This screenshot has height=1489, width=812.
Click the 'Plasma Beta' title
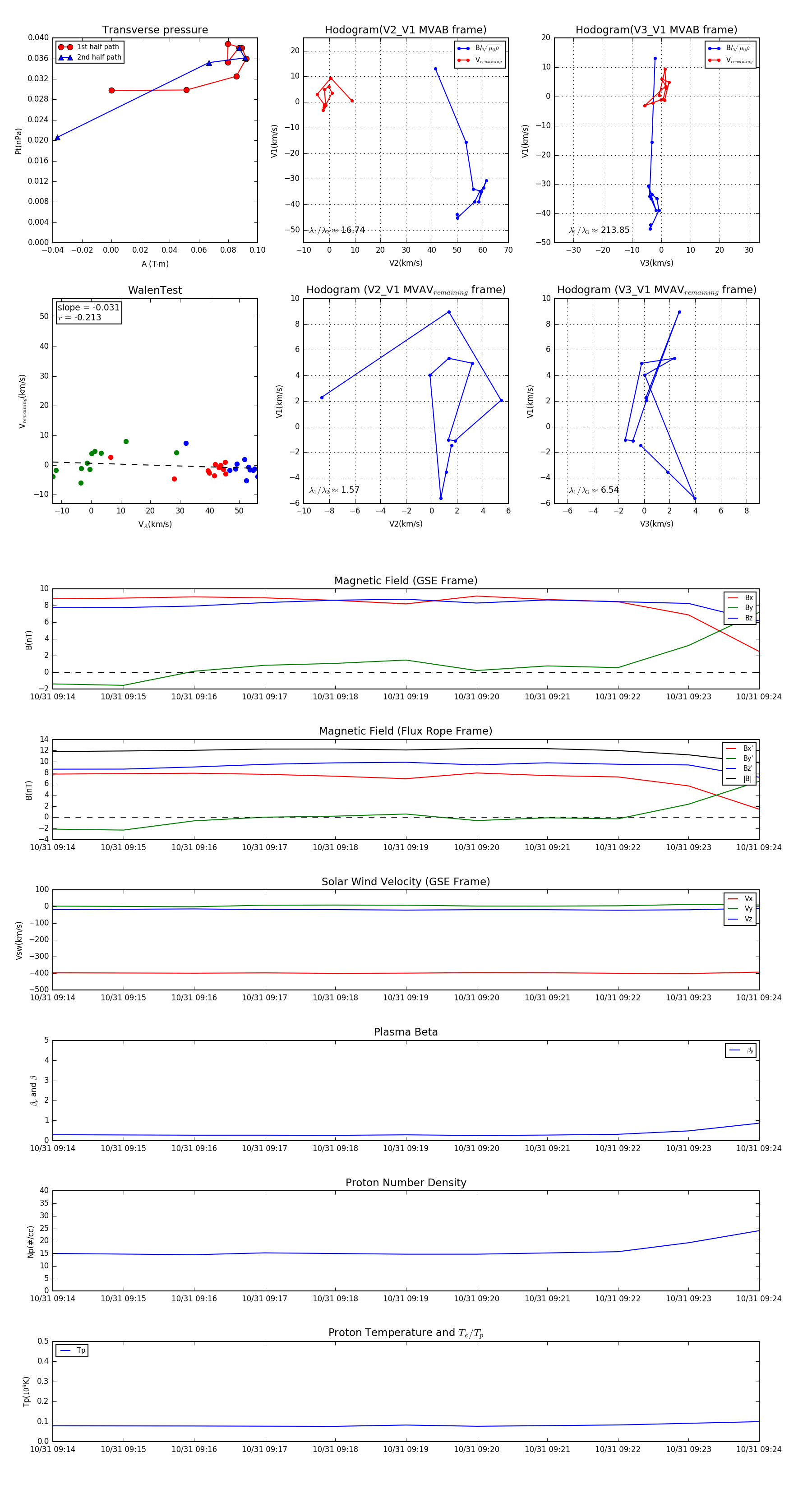point(406,1032)
